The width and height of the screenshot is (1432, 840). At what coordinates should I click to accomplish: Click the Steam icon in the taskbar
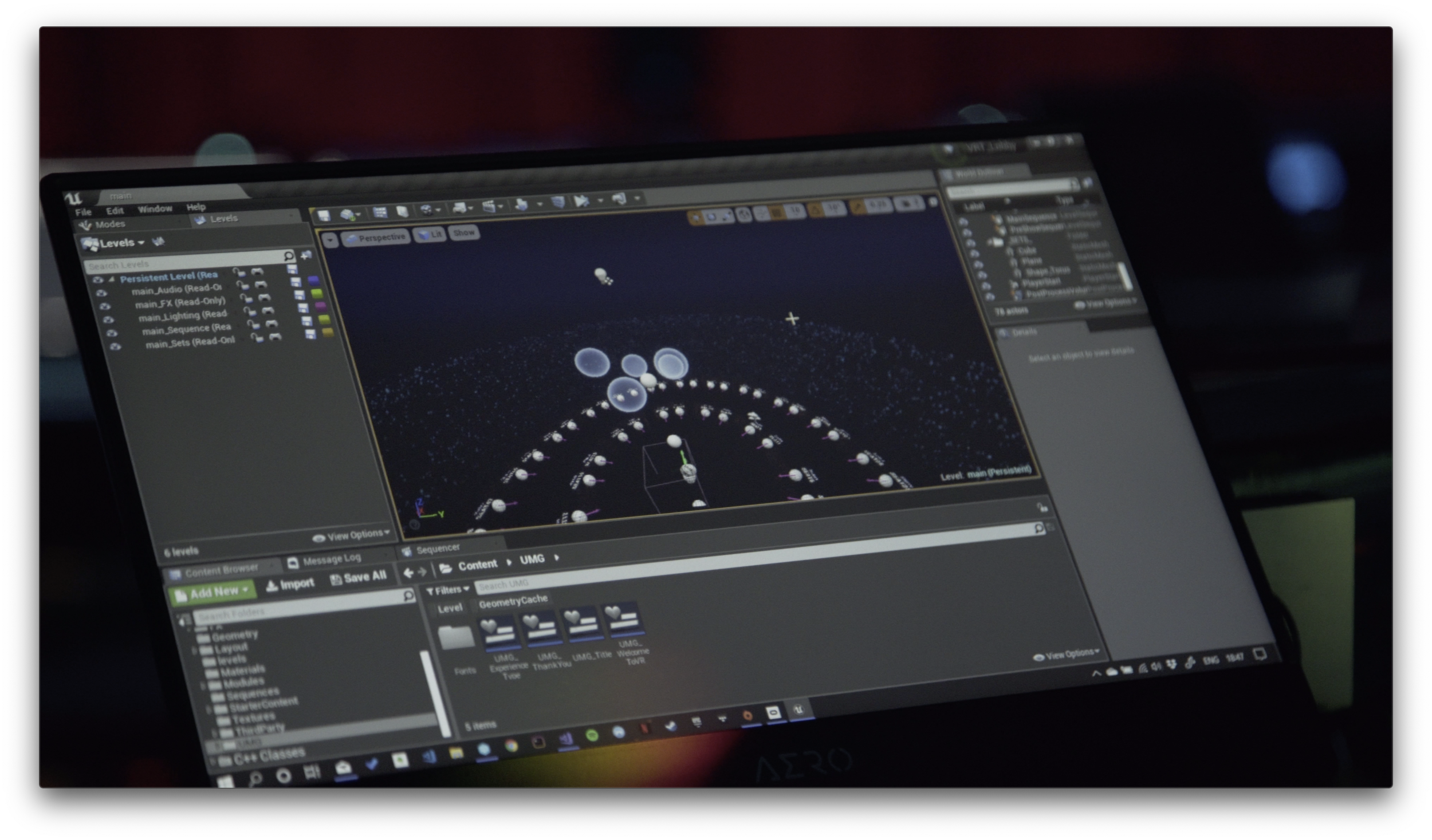tap(670, 725)
